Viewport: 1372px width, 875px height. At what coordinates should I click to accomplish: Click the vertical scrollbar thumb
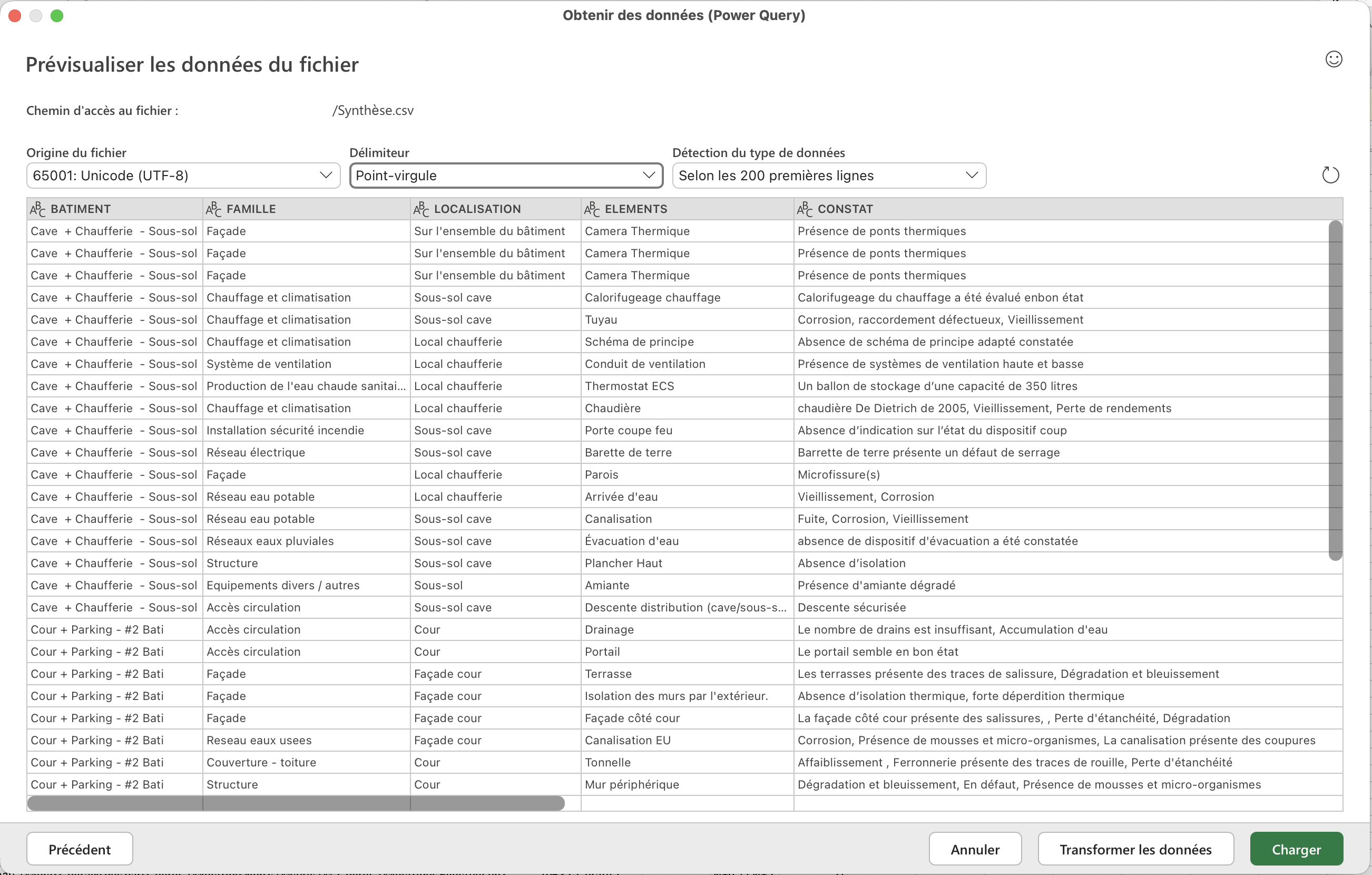click(x=1335, y=391)
